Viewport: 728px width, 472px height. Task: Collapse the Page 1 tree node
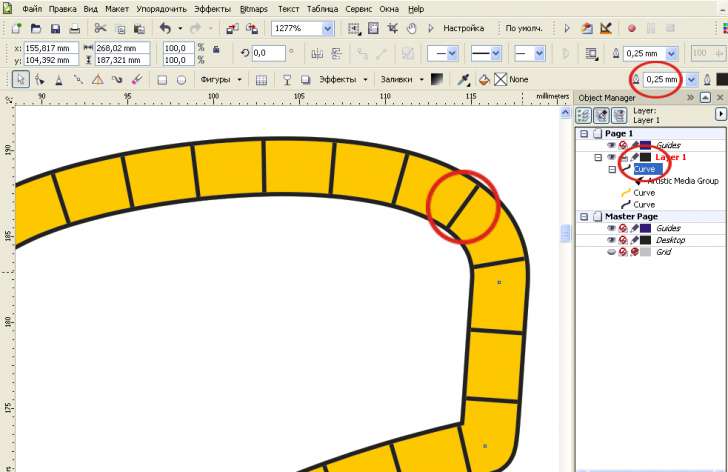tap(584, 133)
